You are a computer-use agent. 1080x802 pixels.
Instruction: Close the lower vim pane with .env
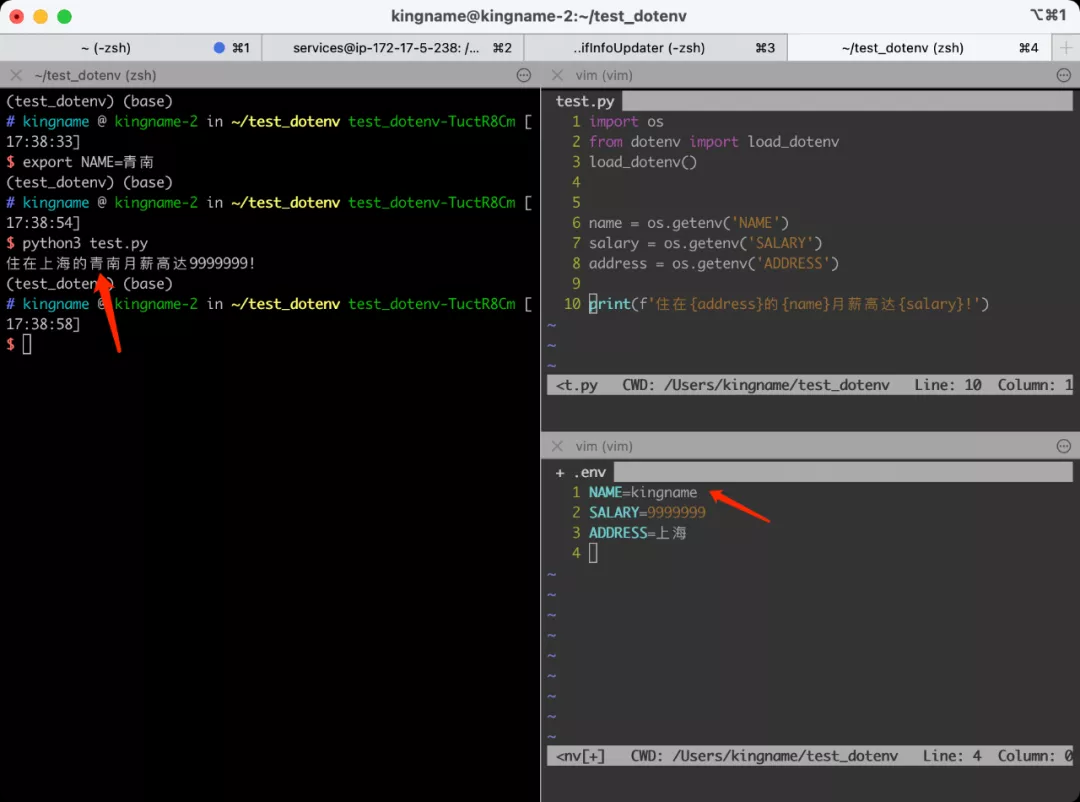click(557, 446)
